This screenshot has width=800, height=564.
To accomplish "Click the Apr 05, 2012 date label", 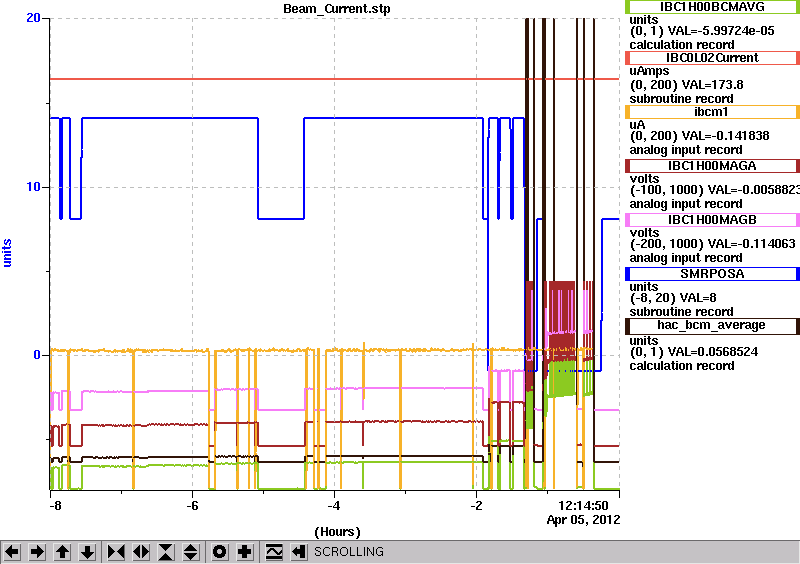I will click(583, 520).
